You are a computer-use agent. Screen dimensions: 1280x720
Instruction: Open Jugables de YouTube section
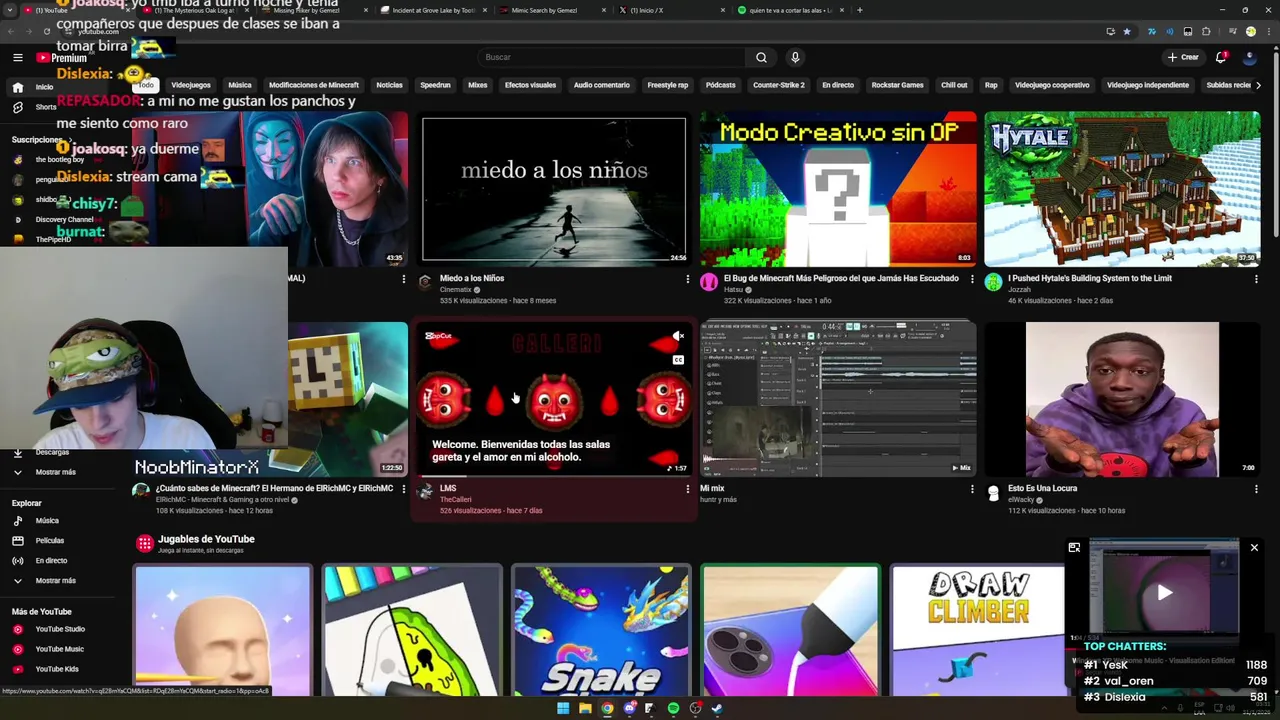click(206, 539)
